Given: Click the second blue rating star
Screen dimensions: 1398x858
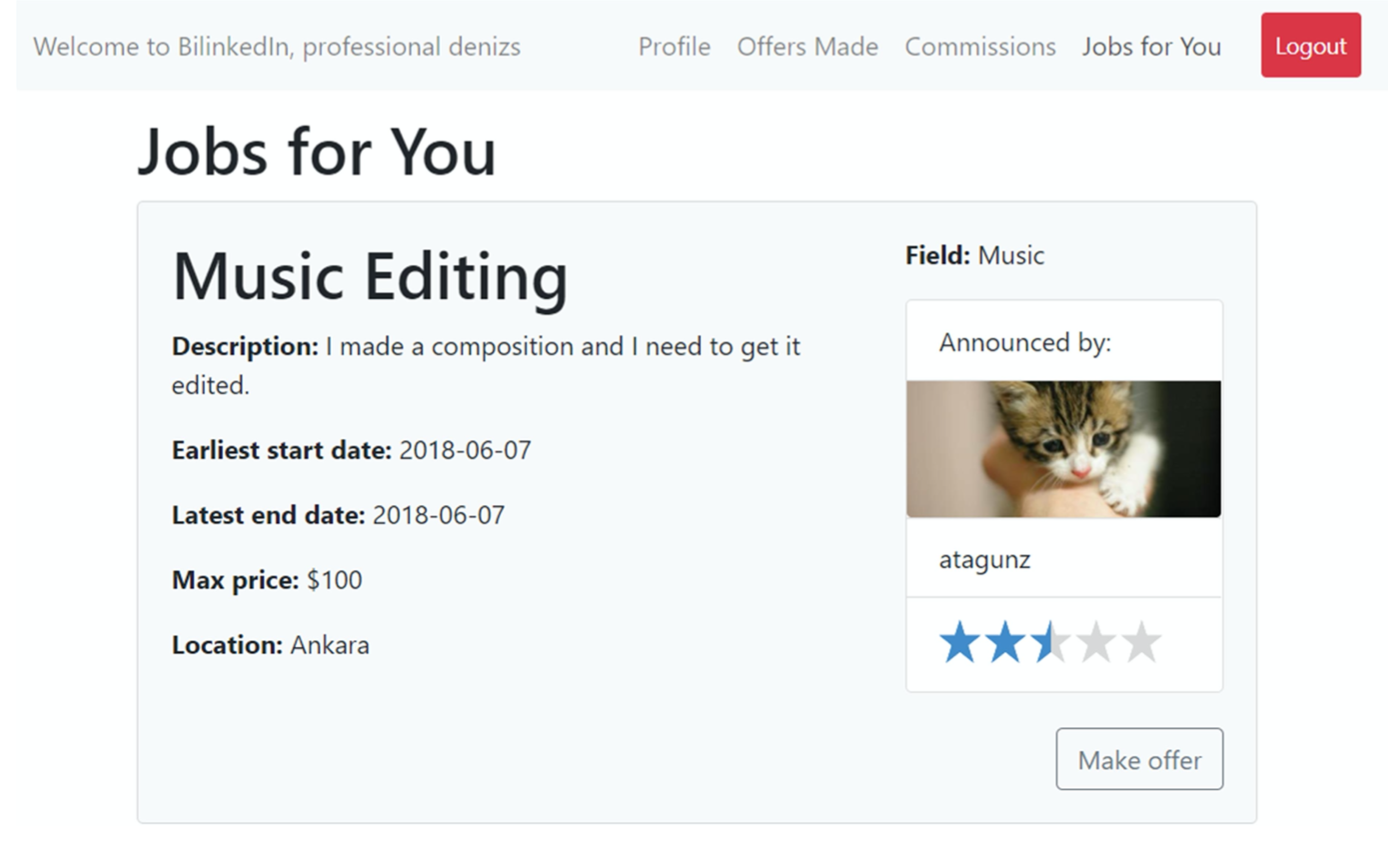Looking at the screenshot, I should [x=1005, y=642].
